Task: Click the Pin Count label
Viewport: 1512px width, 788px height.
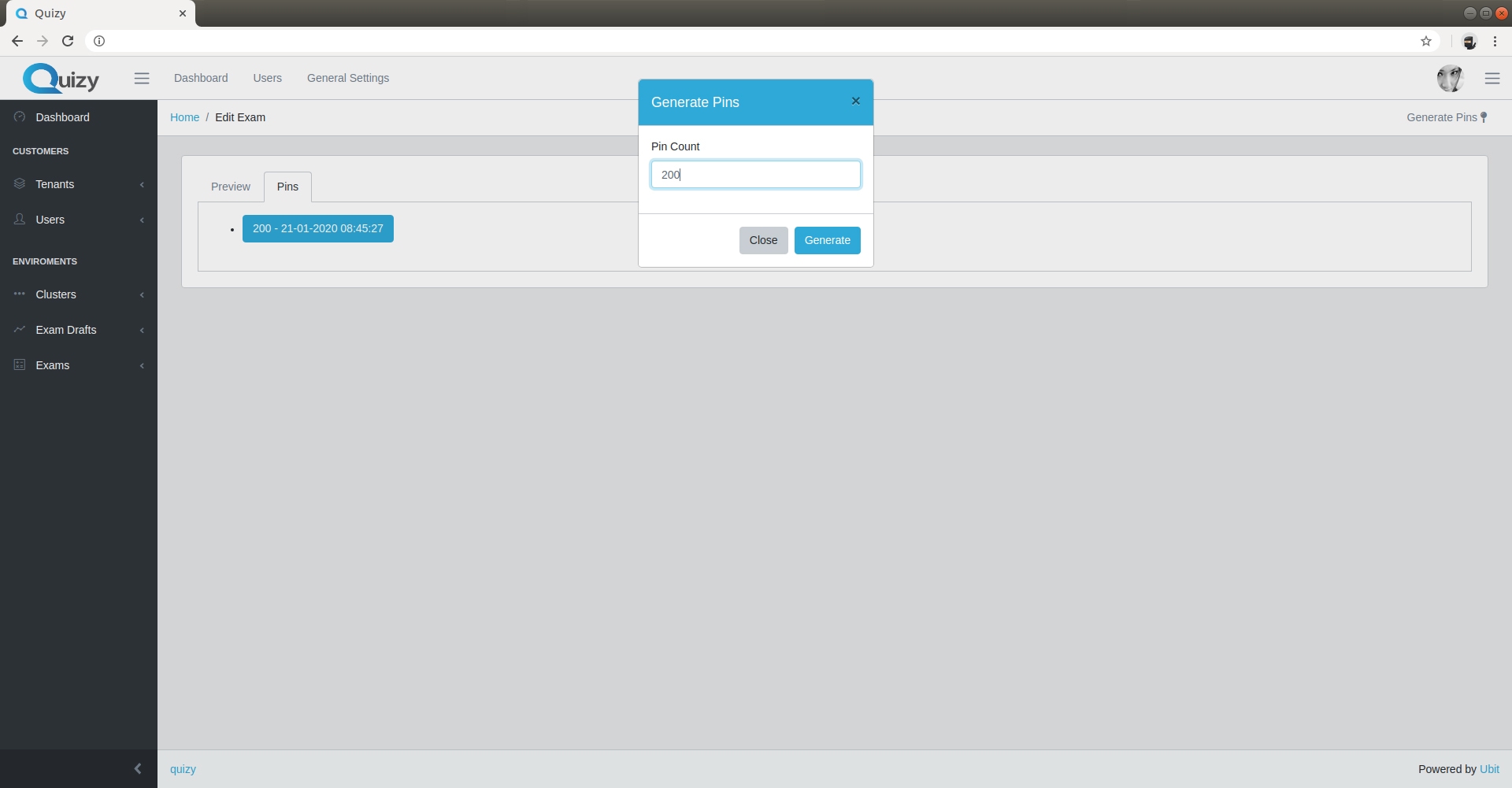Action: [x=675, y=146]
